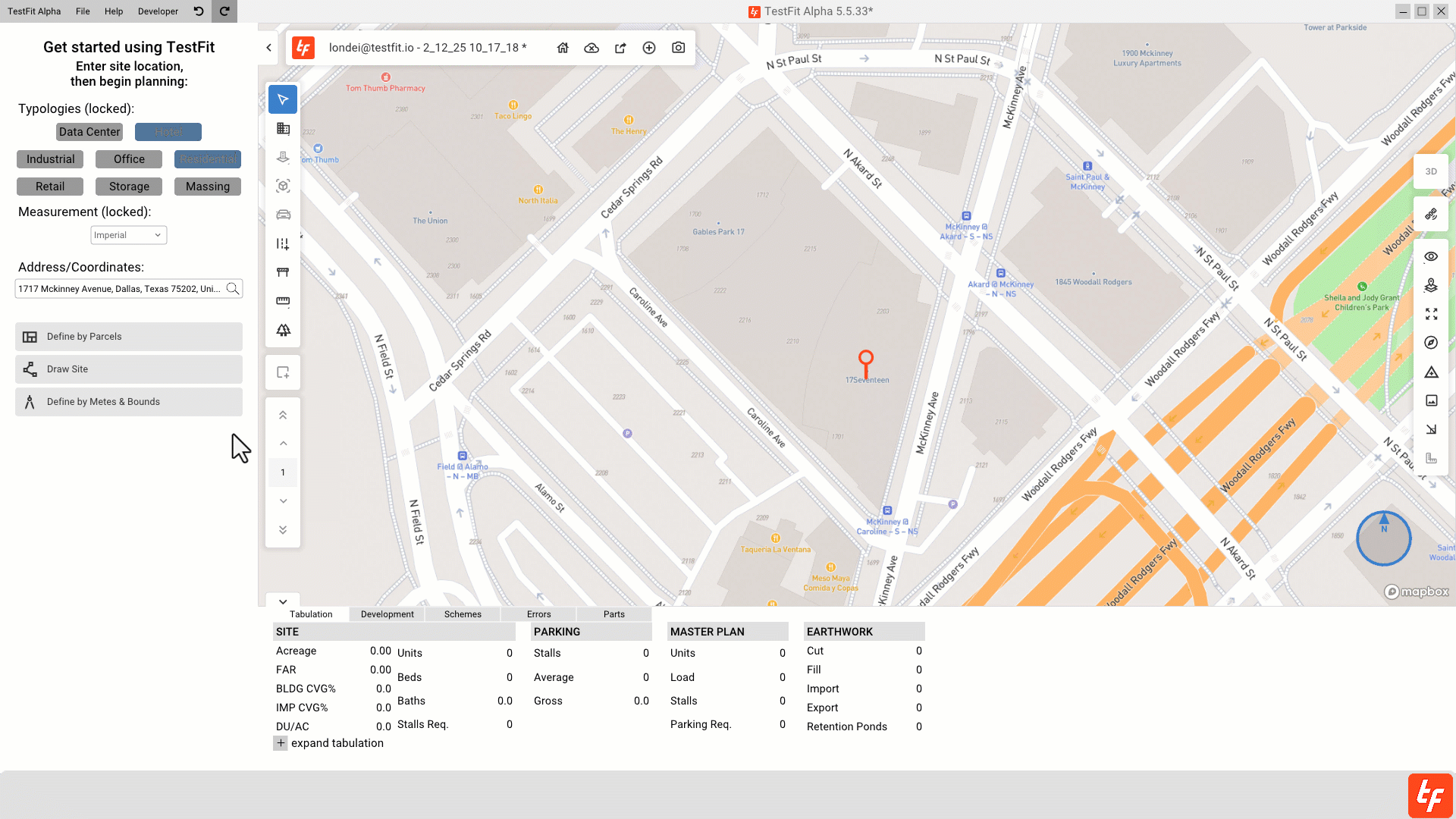The width and height of the screenshot is (1456, 819).
Task: Select the Tabulation tab
Action: point(311,614)
